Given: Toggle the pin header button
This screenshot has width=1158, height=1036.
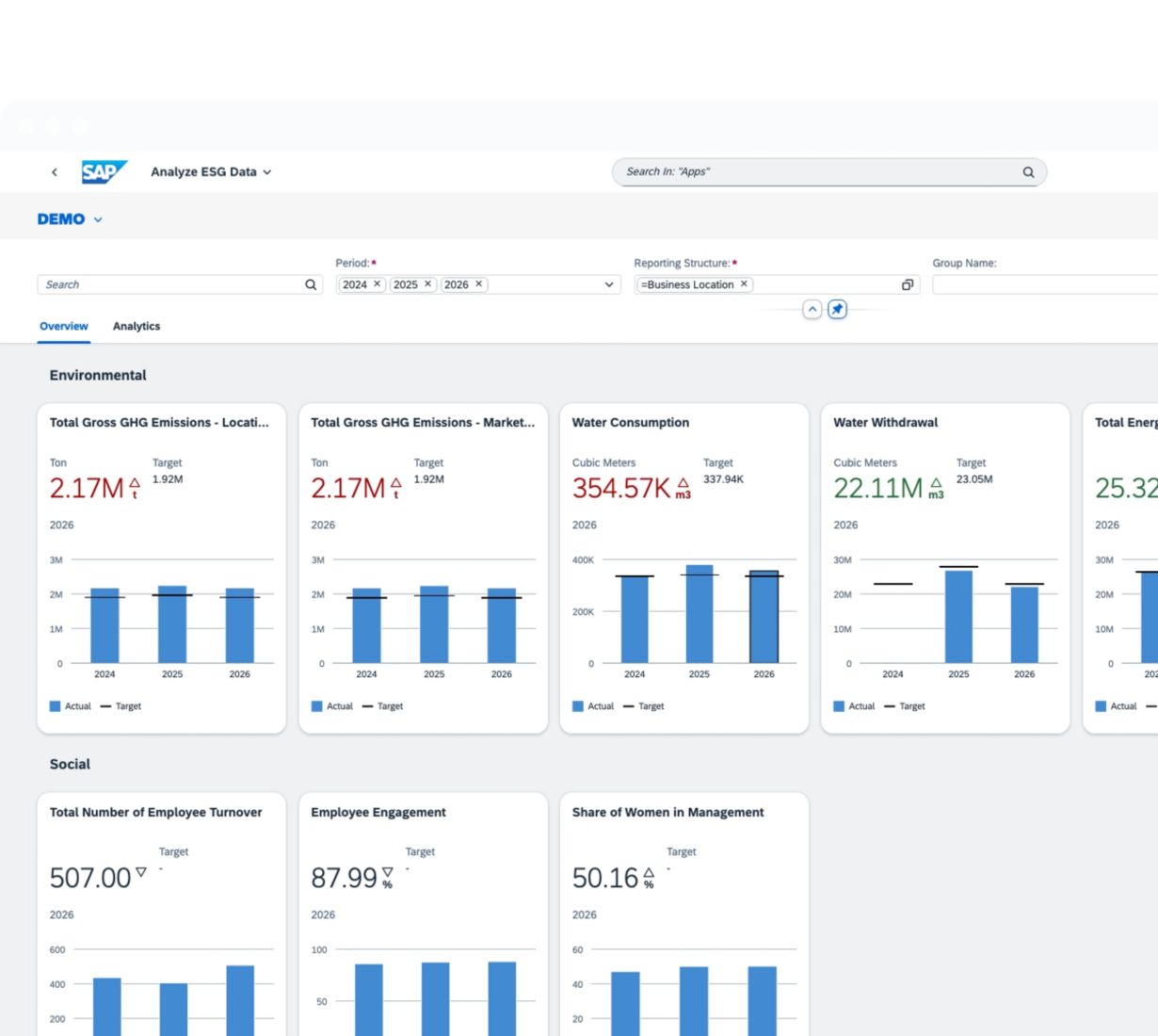Looking at the screenshot, I should 837,309.
